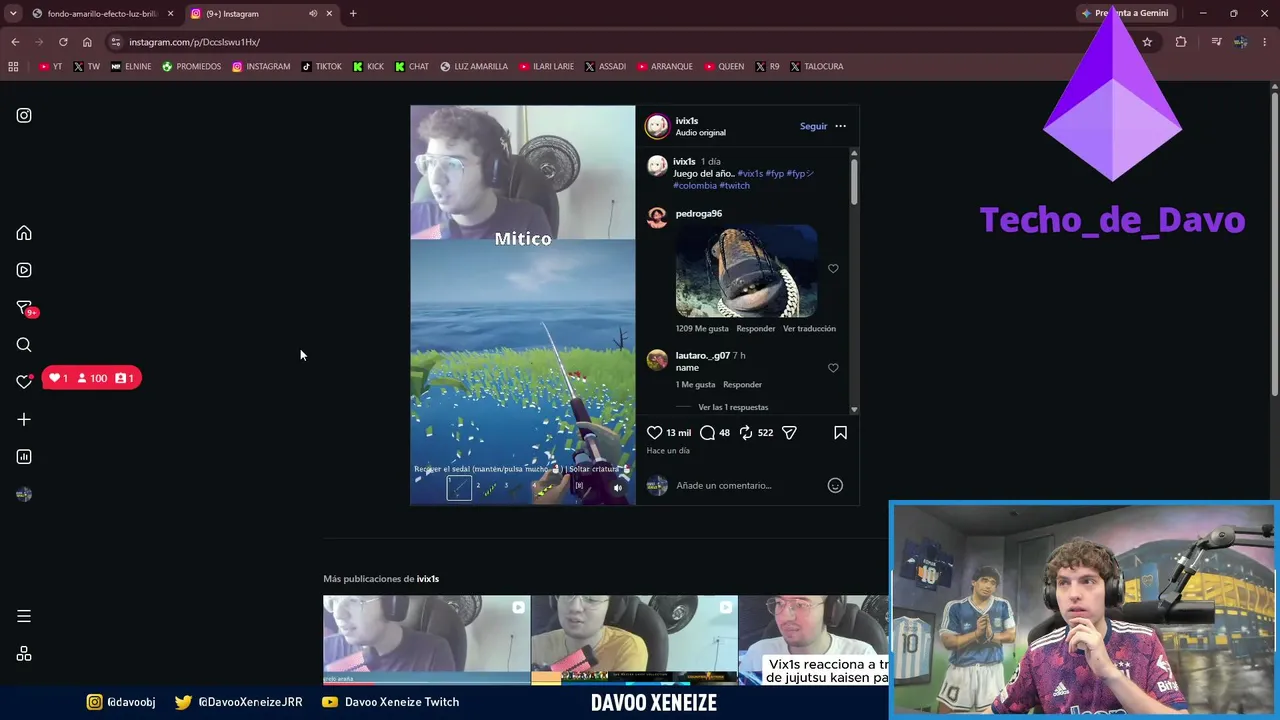Mute the Instagram tab audio indicator
This screenshot has width=1280, height=720.
pos(313,13)
